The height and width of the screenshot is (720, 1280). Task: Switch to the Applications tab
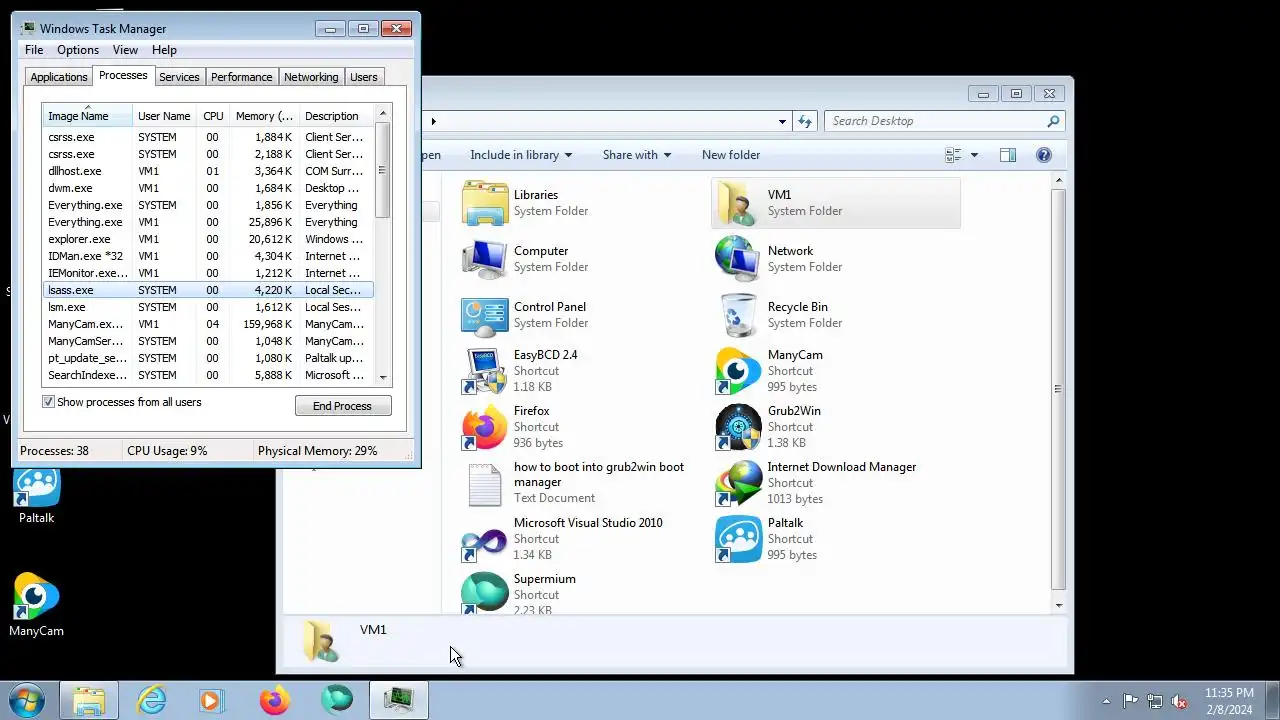59,77
